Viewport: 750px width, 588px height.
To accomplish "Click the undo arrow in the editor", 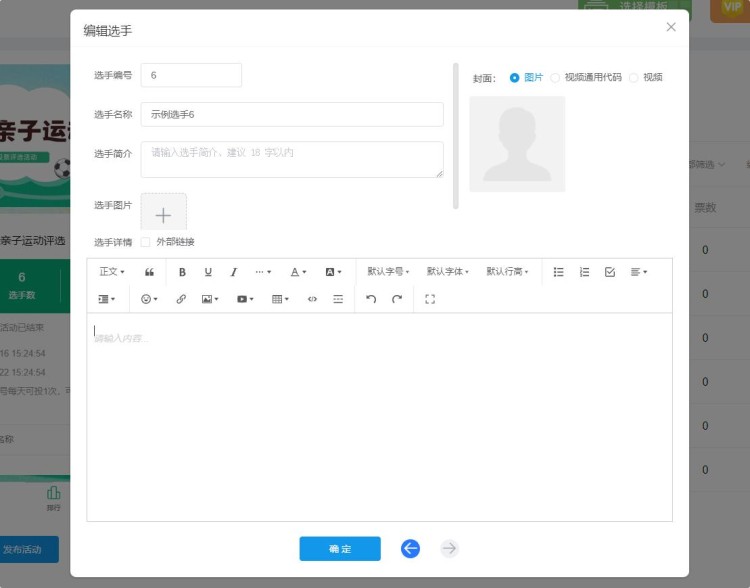I will 371,299.
